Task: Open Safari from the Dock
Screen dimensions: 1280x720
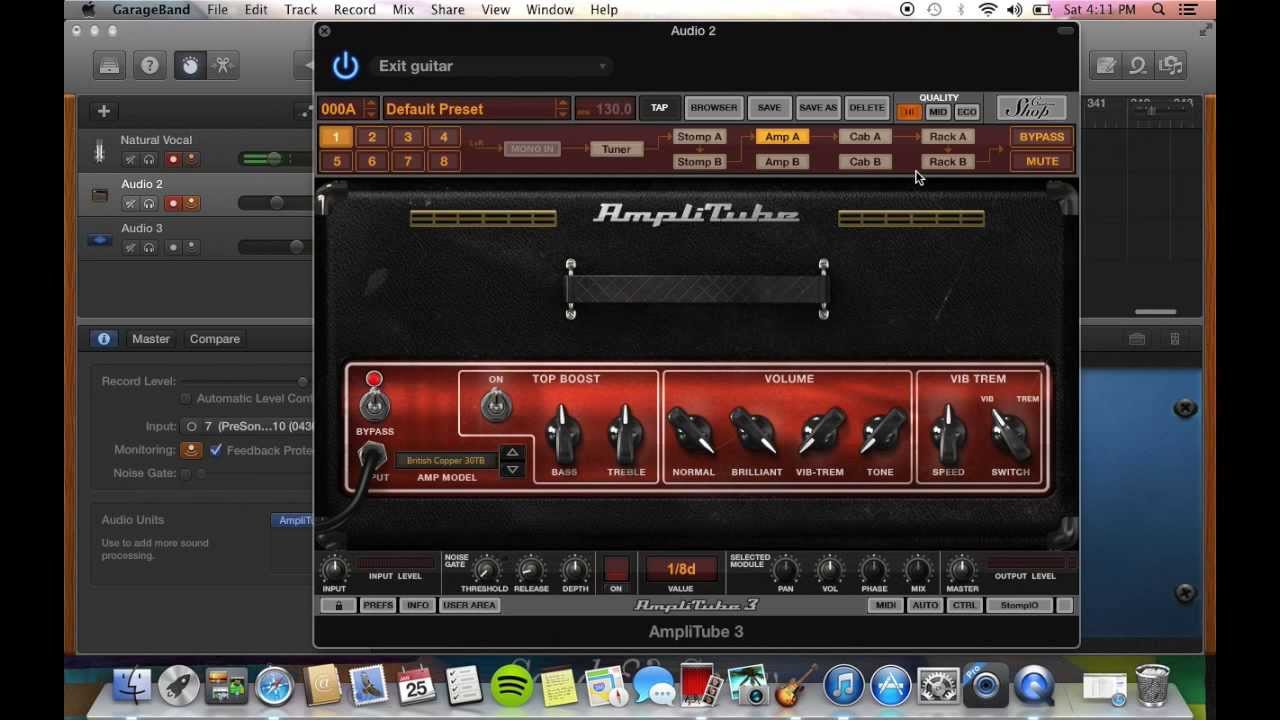Action: [274, 687]
